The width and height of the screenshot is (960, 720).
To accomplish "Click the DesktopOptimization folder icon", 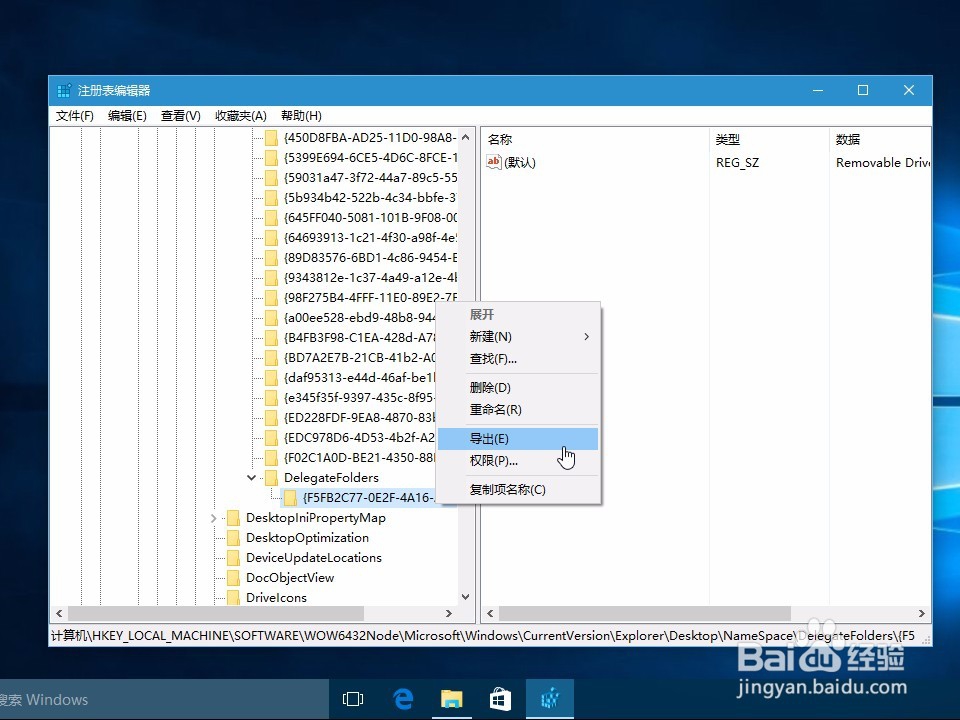I will (x=233, y=538).
